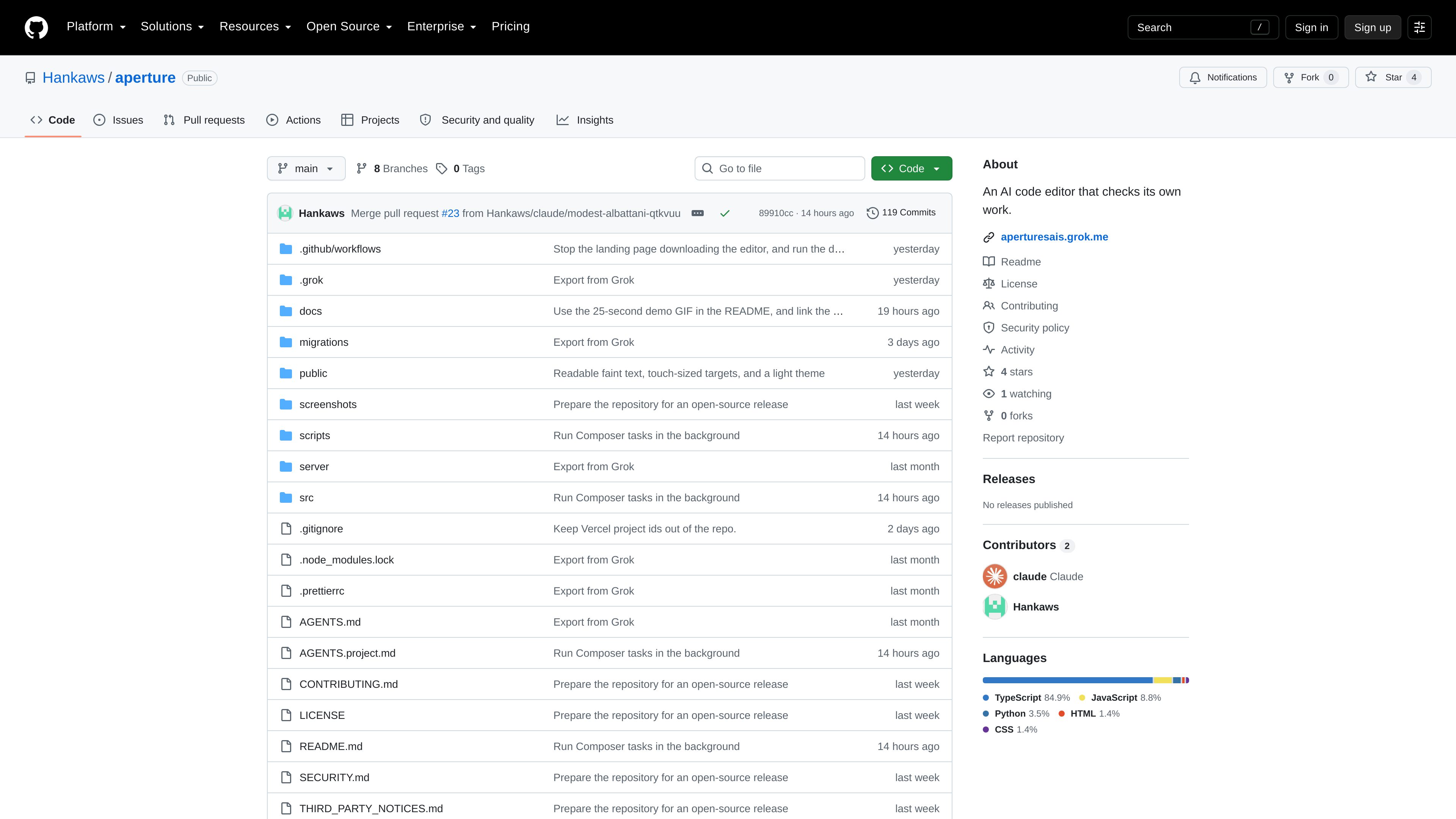Expand the Platform menu
Viewport: 1456px width, 819px height.
point(96,27)
